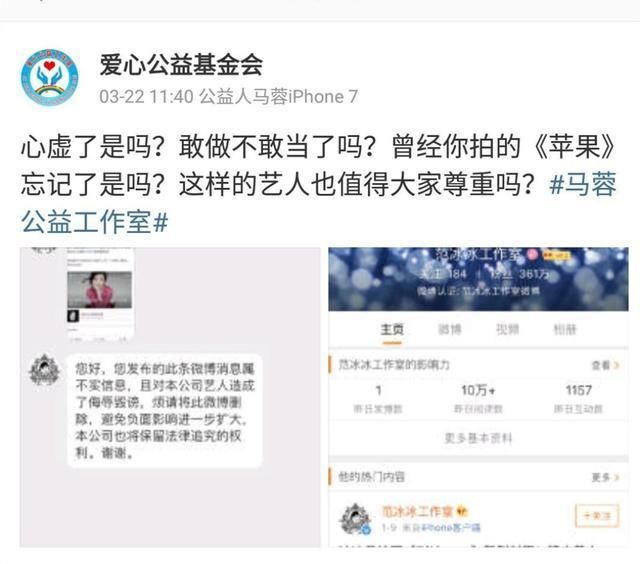Open the right attached profile screenshot image
The width and height of the screenshot is (640, 564).
coord(478,397)
